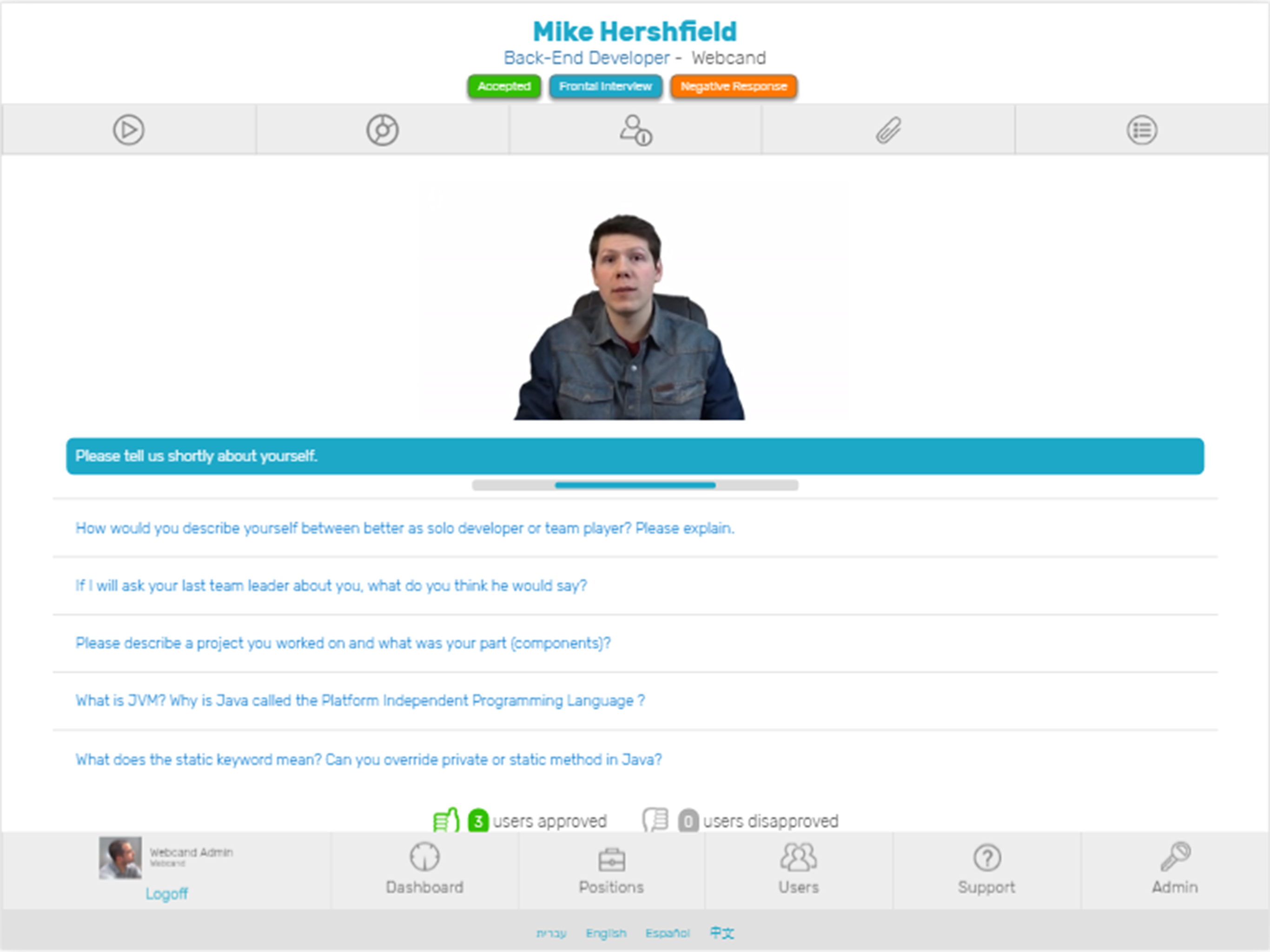Open the candidate info person tab
This screenshot has width=1270, height=952.
[635, 130]
